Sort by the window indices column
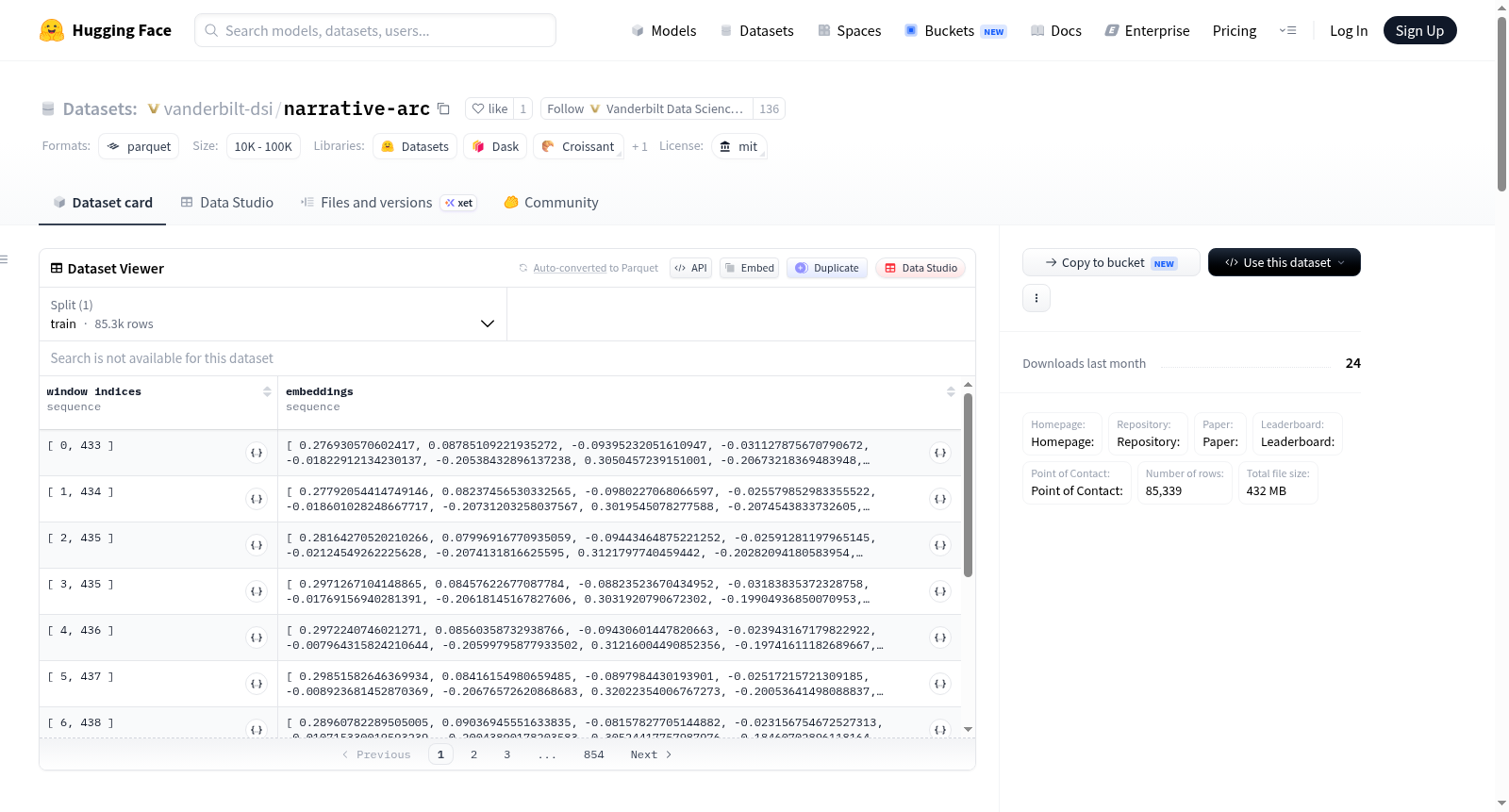This screenshot has width=1509, height=812. pos(267,391)
